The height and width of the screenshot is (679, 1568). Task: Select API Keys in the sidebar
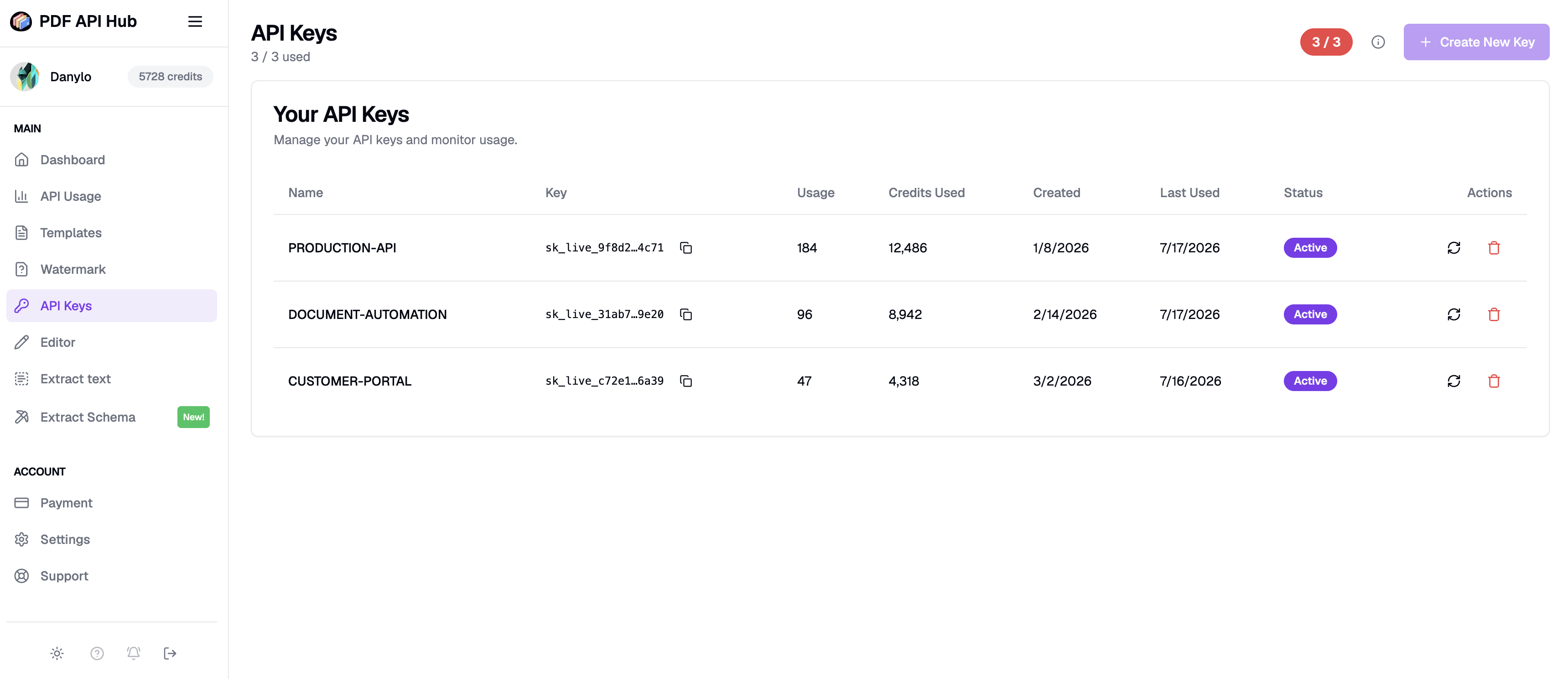(111, 306)
